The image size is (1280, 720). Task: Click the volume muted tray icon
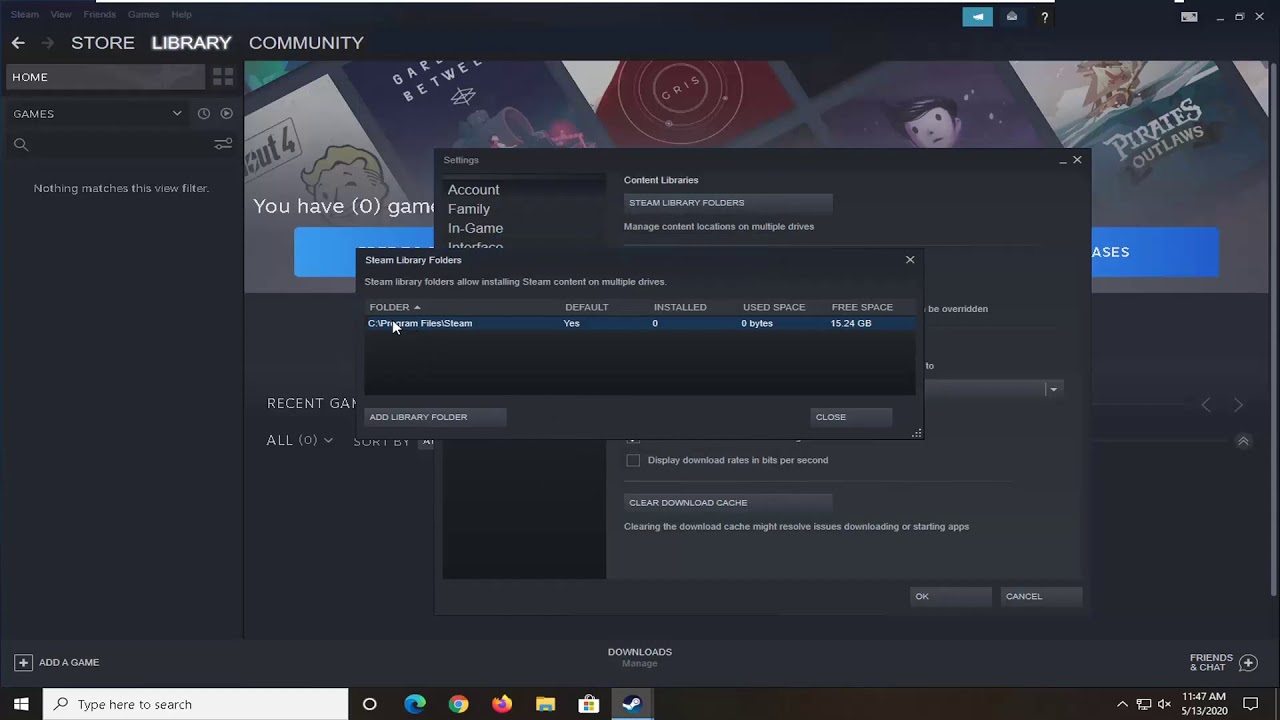click(x=1166, y=704)
